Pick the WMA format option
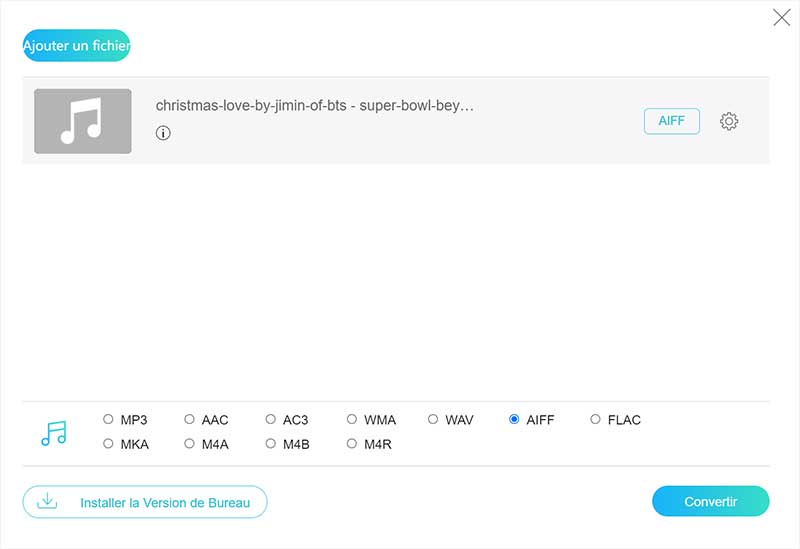 coord(352,420)
